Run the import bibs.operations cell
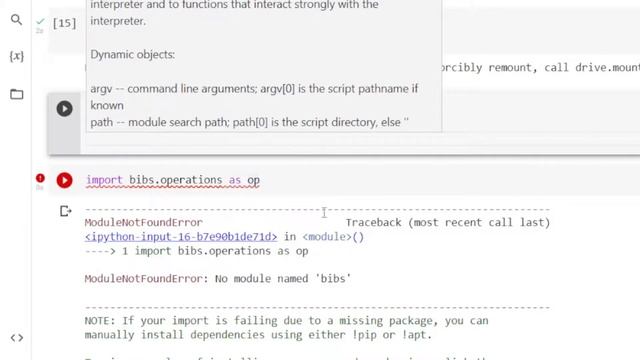640x360 pixels. (x=64, y=180)
